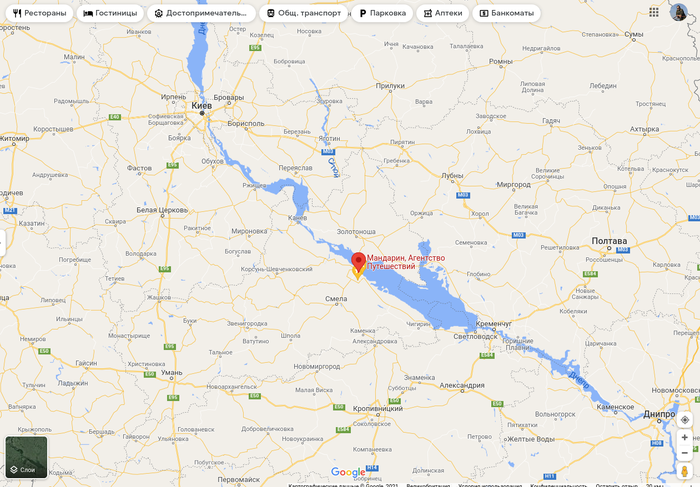Click the Мандарин, Агентство Путешествий label
Image resolution: width=700 pixels, height=487 pixels.
pyautogui.click(x=406, y=262)
